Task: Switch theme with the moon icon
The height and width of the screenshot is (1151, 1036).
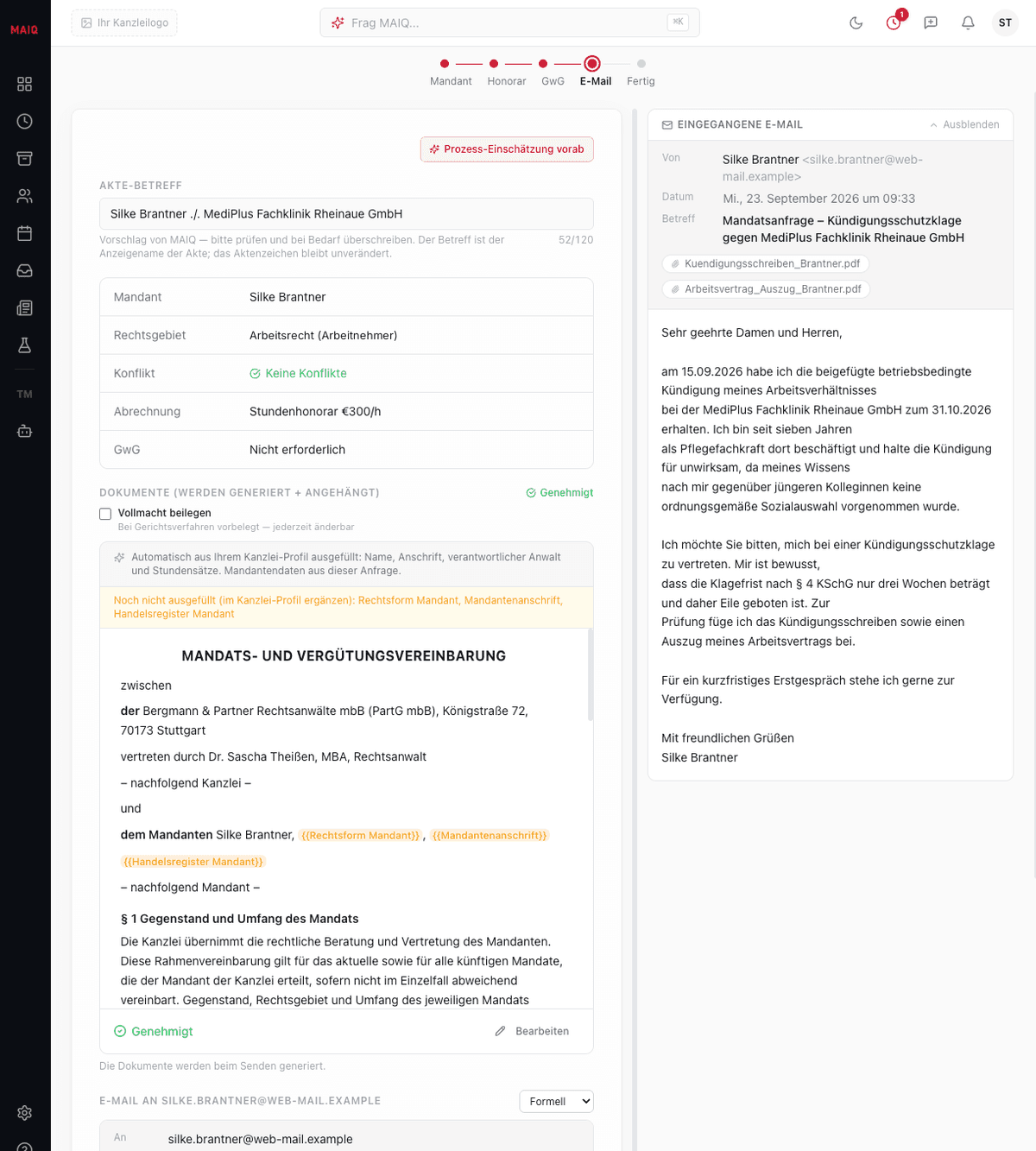Action: coord(856,23)
